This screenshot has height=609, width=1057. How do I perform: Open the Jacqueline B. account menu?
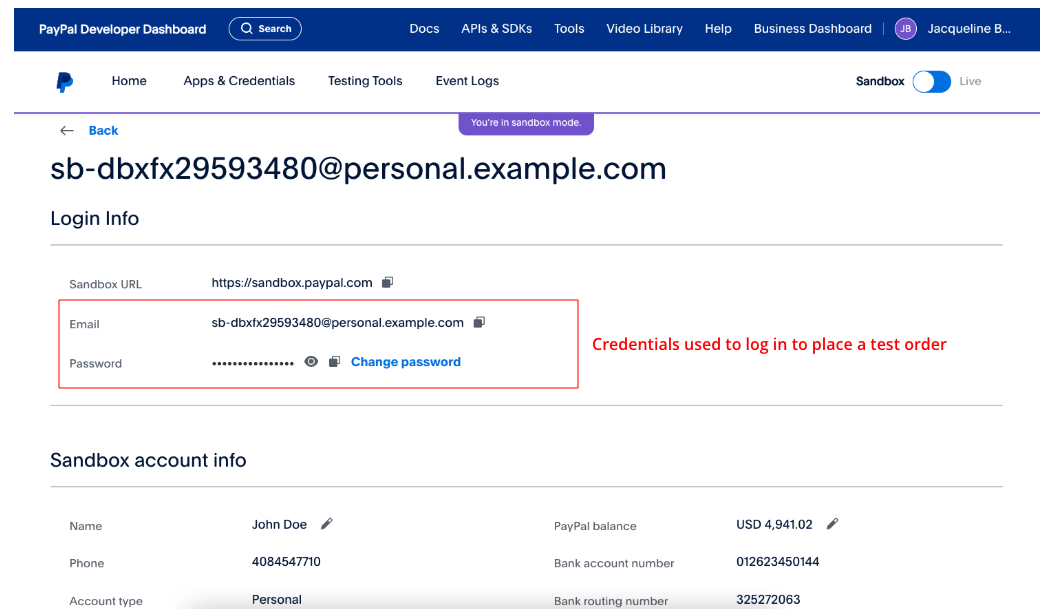(x=968, y=29)
